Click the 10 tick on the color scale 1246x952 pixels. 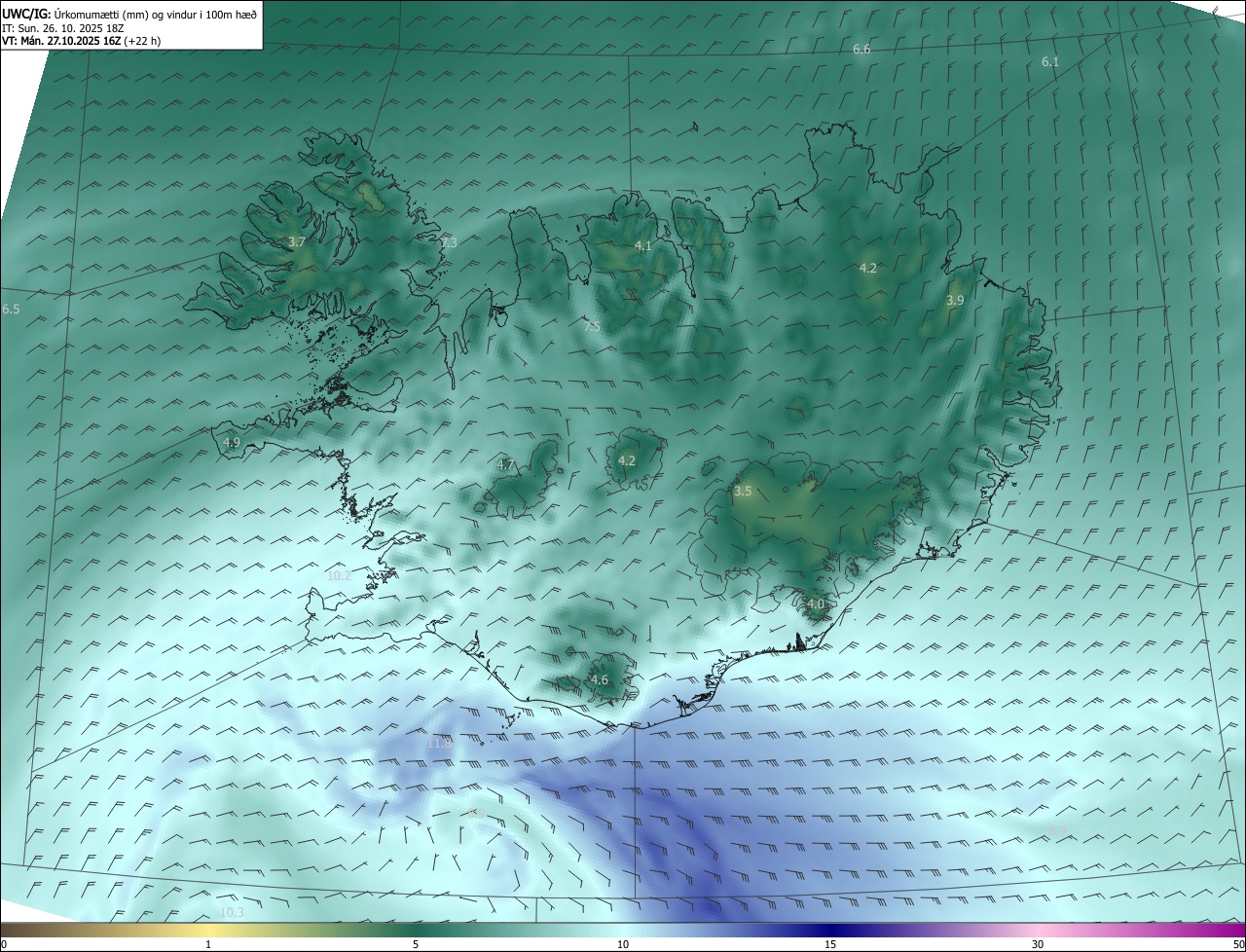(623, 945)
